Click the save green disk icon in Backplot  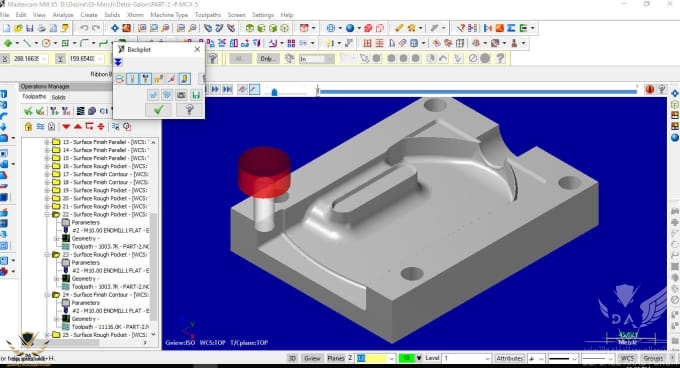(x=196, y=95)
